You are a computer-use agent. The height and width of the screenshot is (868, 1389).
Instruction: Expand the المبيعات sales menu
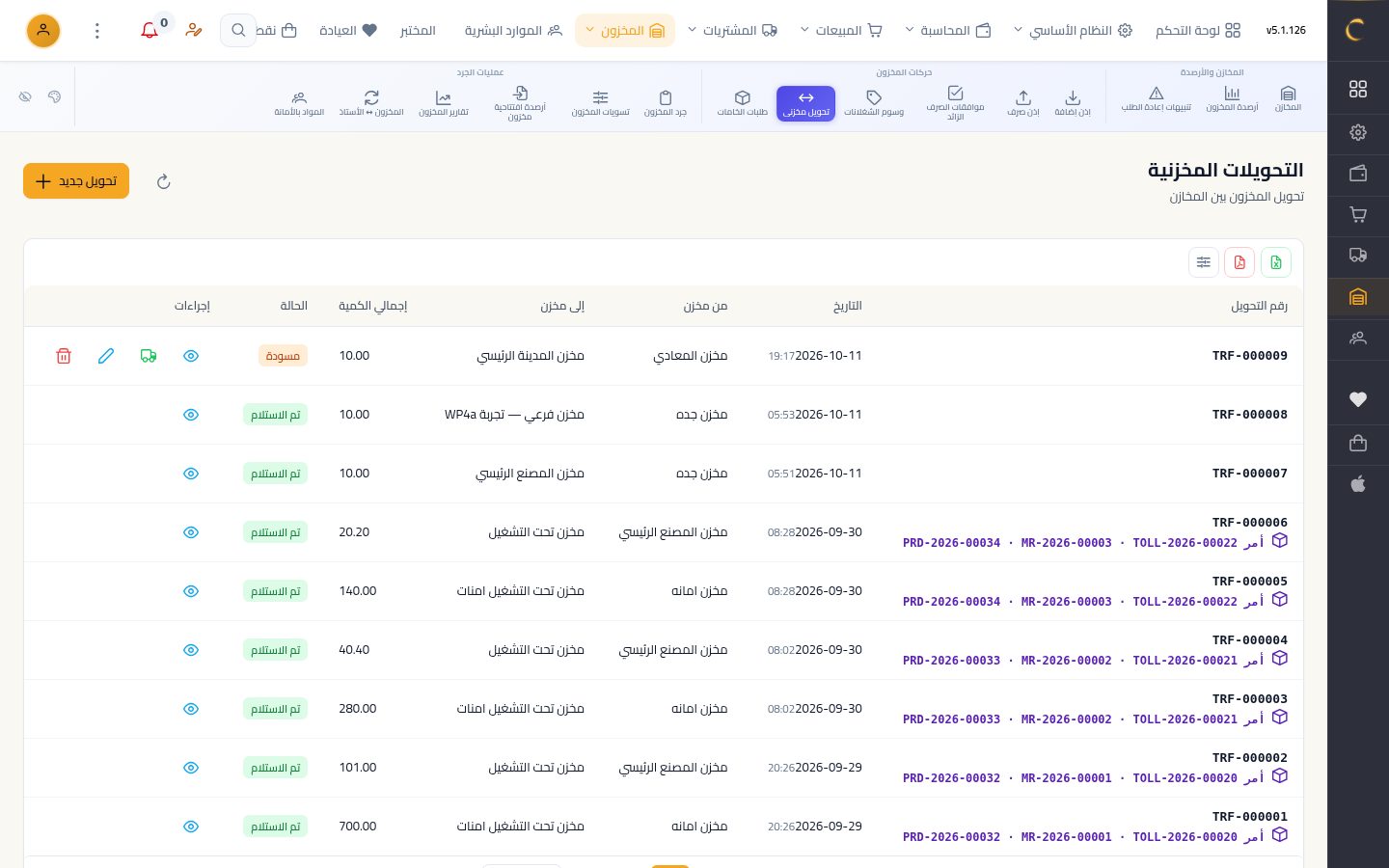(x=842, y=31)
